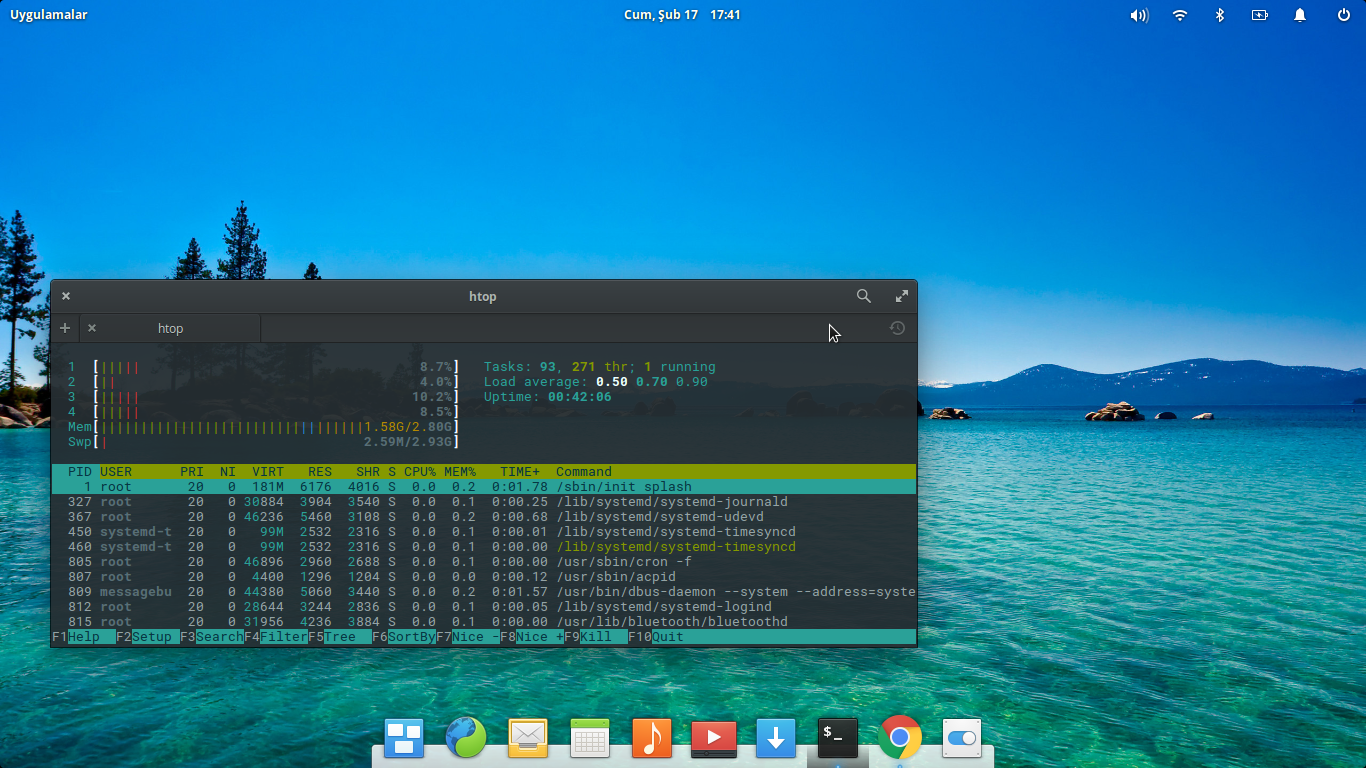Viewport: 1366px width, 768px height.
Task: Sort by the RES column header
Action: coord(320,472)
